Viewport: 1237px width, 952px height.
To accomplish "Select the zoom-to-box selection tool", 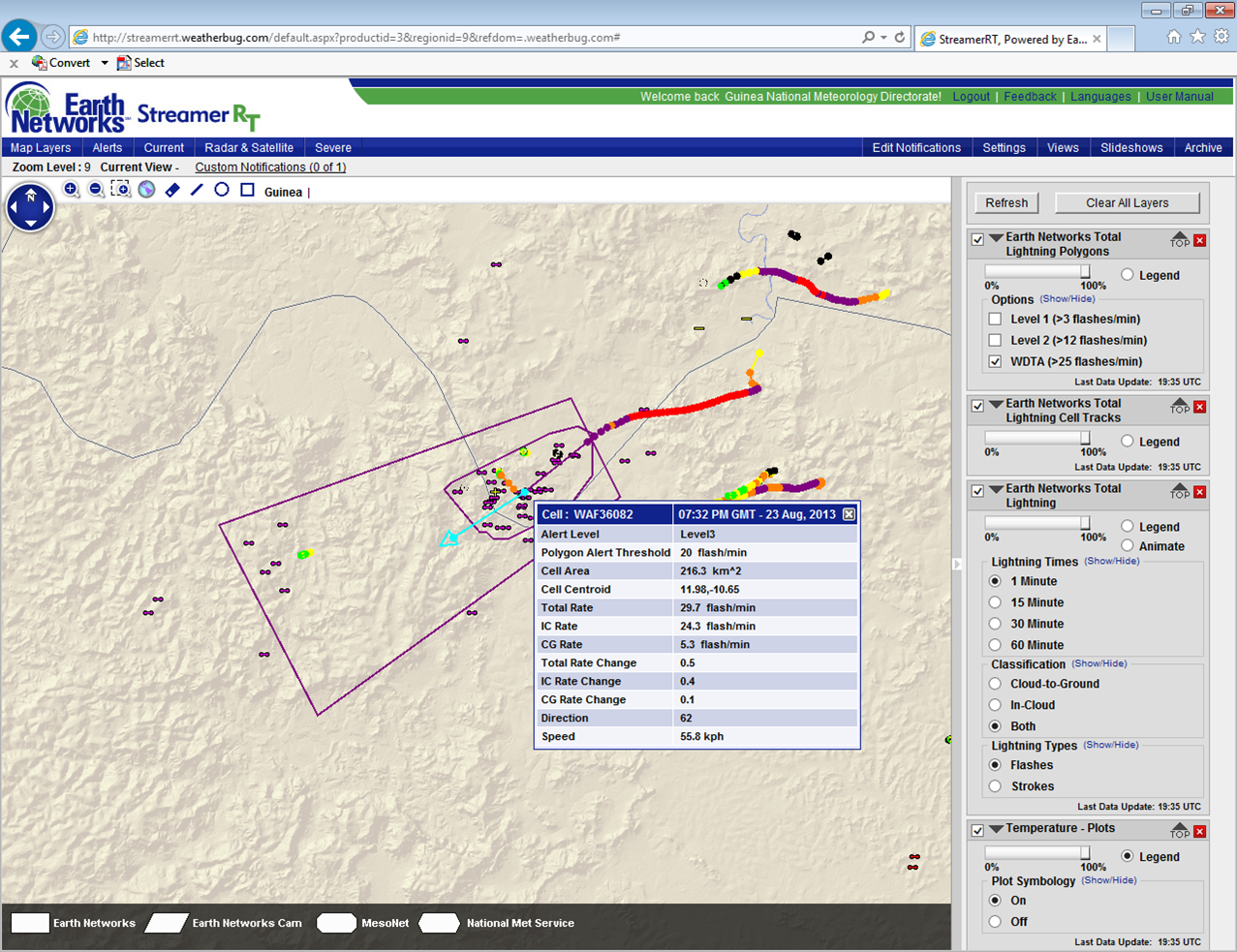I will 120,190.
